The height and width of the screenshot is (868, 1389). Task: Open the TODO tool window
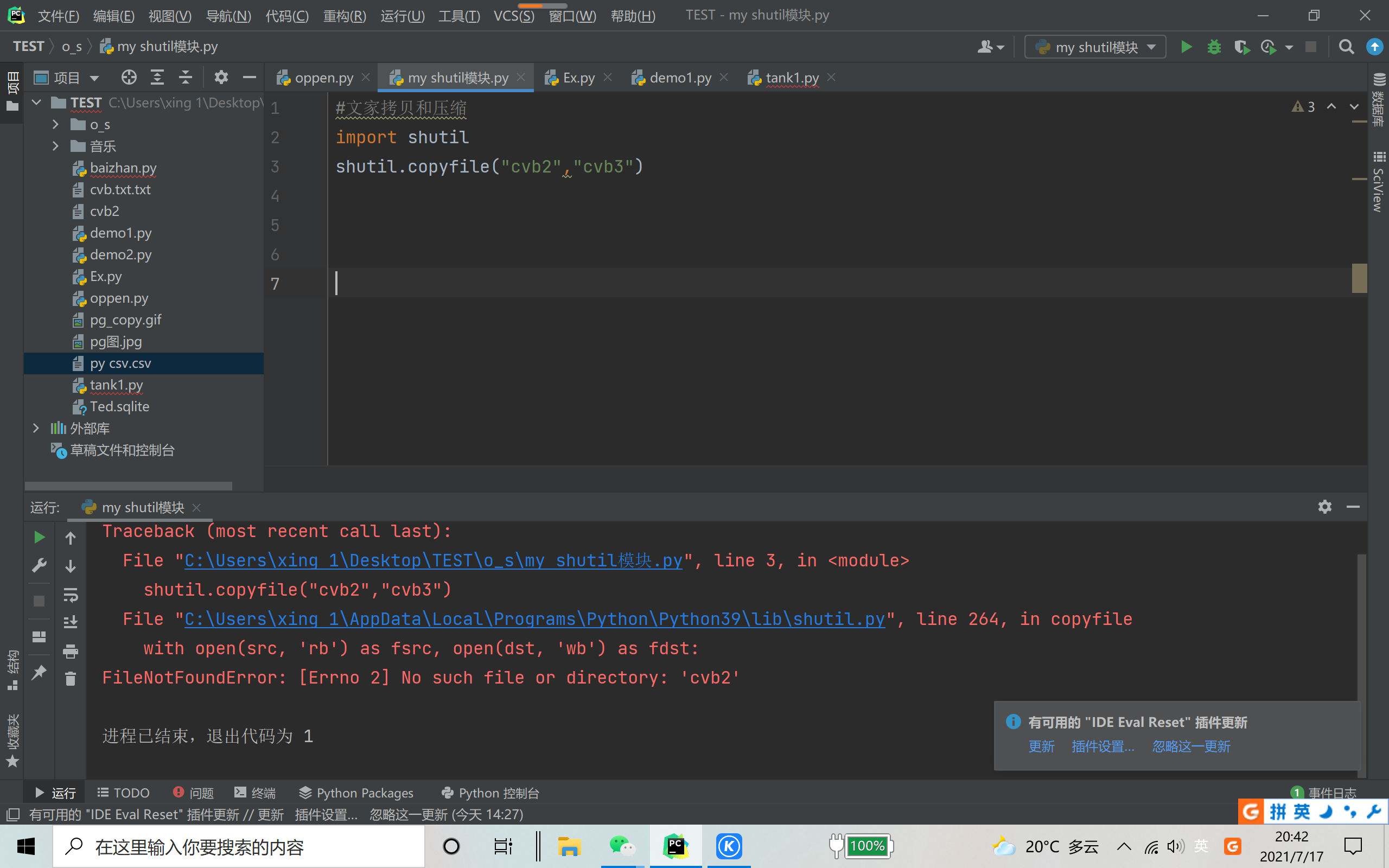(x=123, y=793)
